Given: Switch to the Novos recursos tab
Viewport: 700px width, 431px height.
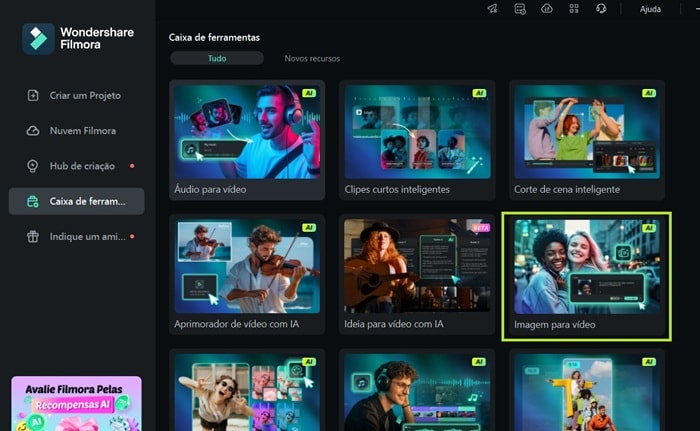Looking at the screenshot, I should [x=312, y=59].
